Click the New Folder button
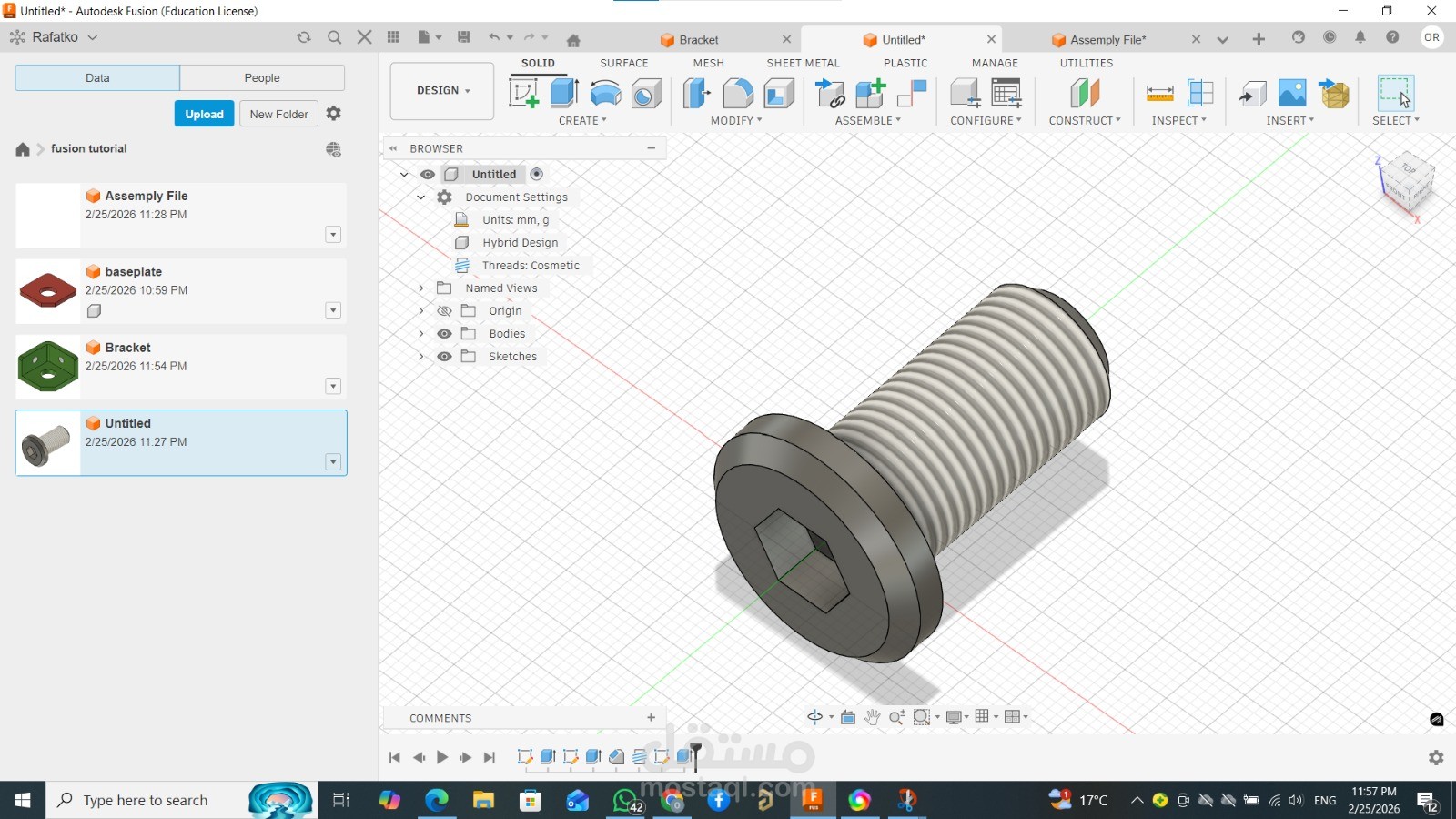1456x819 pixels. pos(278,114)
